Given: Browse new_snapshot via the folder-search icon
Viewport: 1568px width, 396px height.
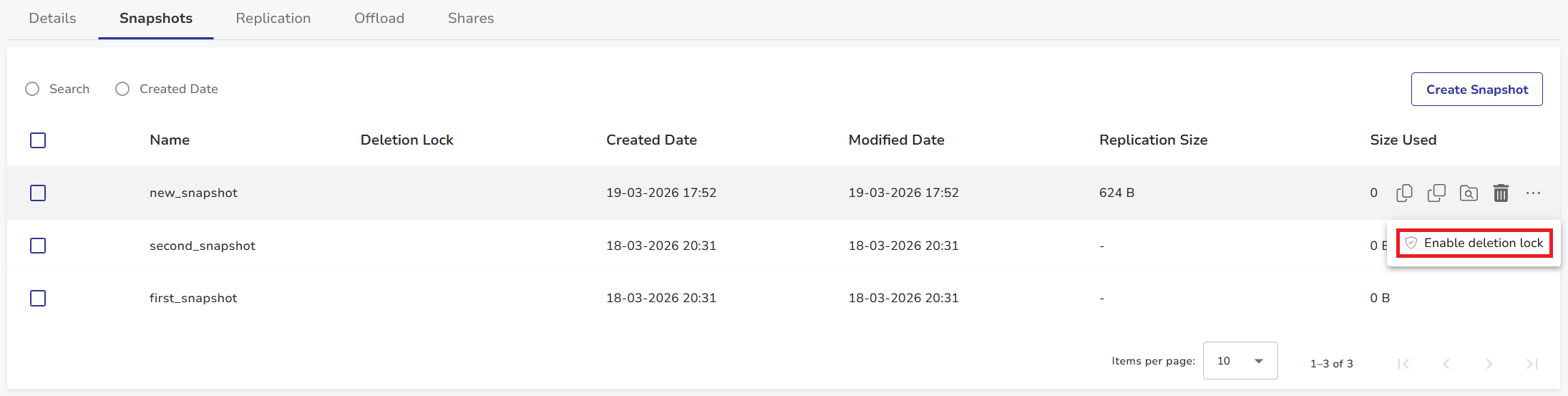Looking at the screenshot, I should pyautogui.click(x=1469, y=193).
